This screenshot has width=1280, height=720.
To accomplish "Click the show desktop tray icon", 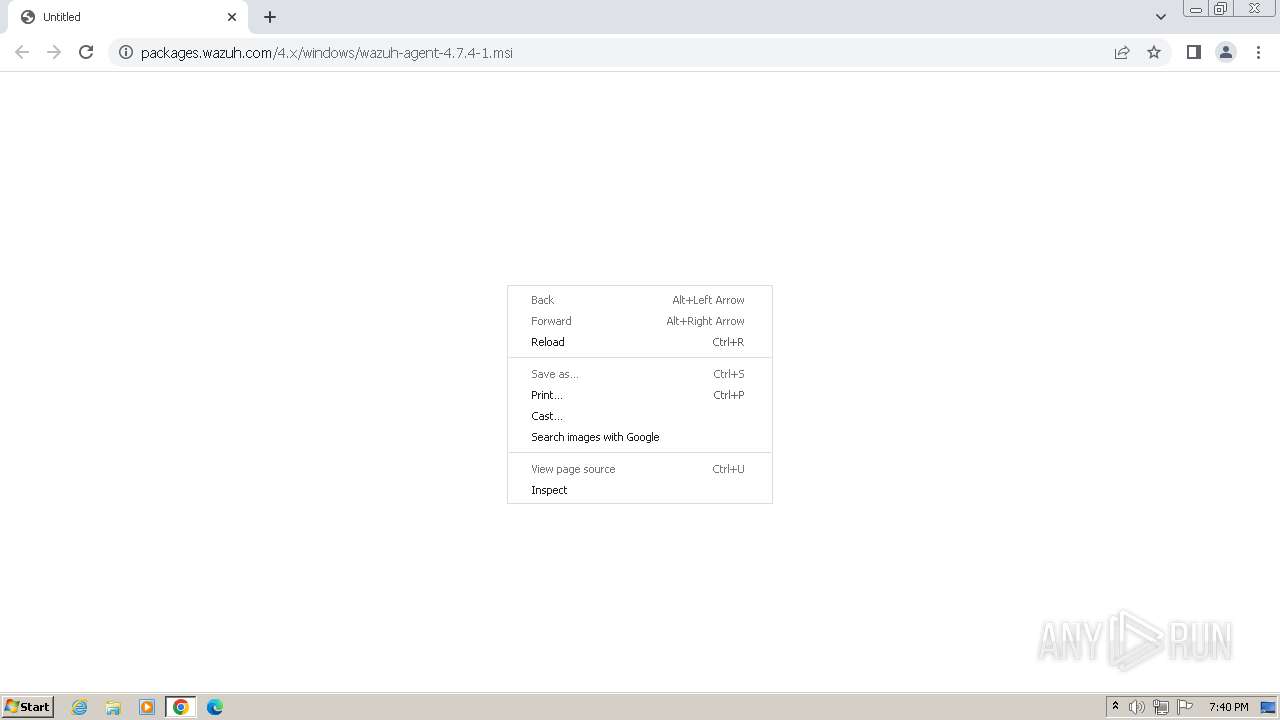I will tap(1268, 707).
